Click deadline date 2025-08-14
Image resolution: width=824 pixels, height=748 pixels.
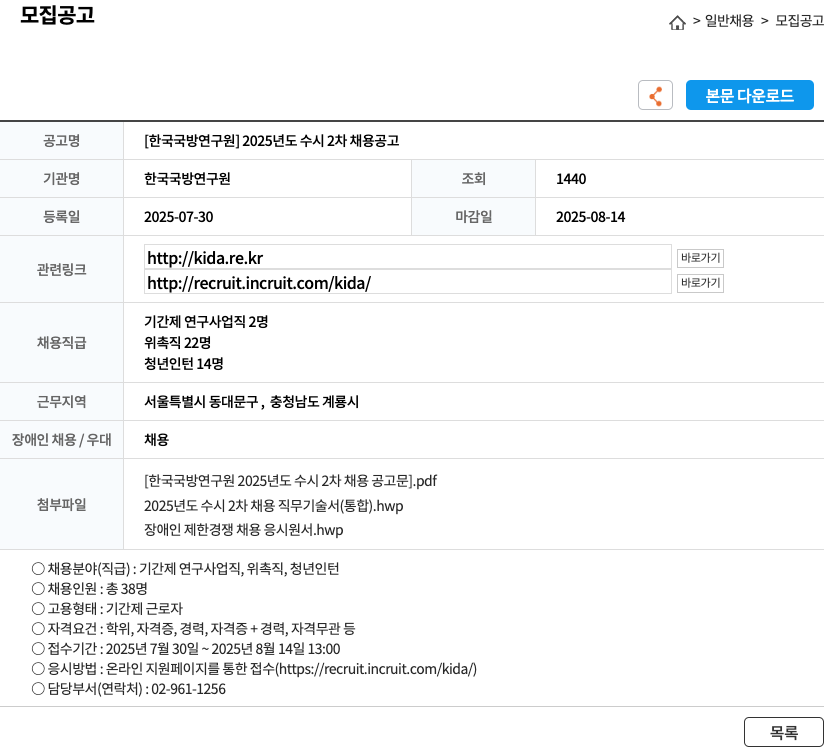point(591,217)
